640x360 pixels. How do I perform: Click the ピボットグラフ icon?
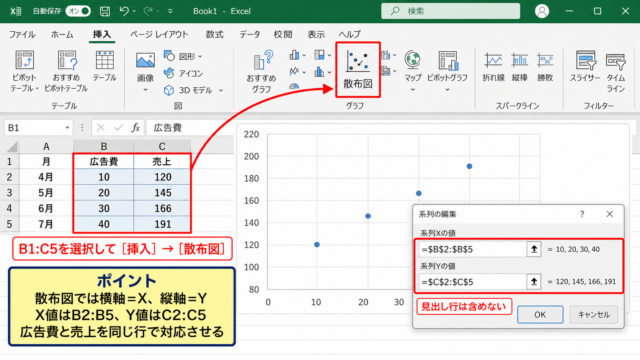pyautogui.click(x=447, y=60)
